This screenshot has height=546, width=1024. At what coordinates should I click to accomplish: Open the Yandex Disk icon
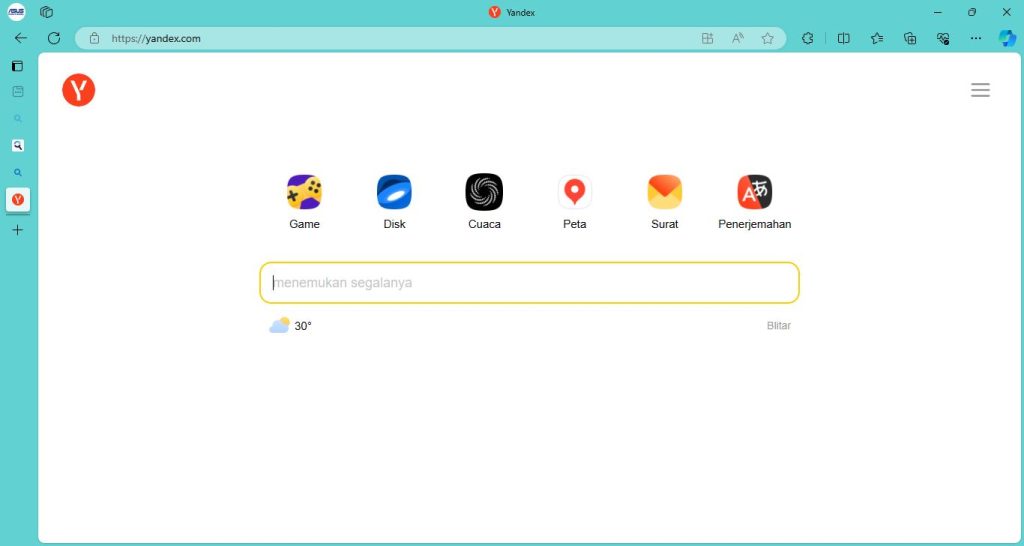(394, 192)
